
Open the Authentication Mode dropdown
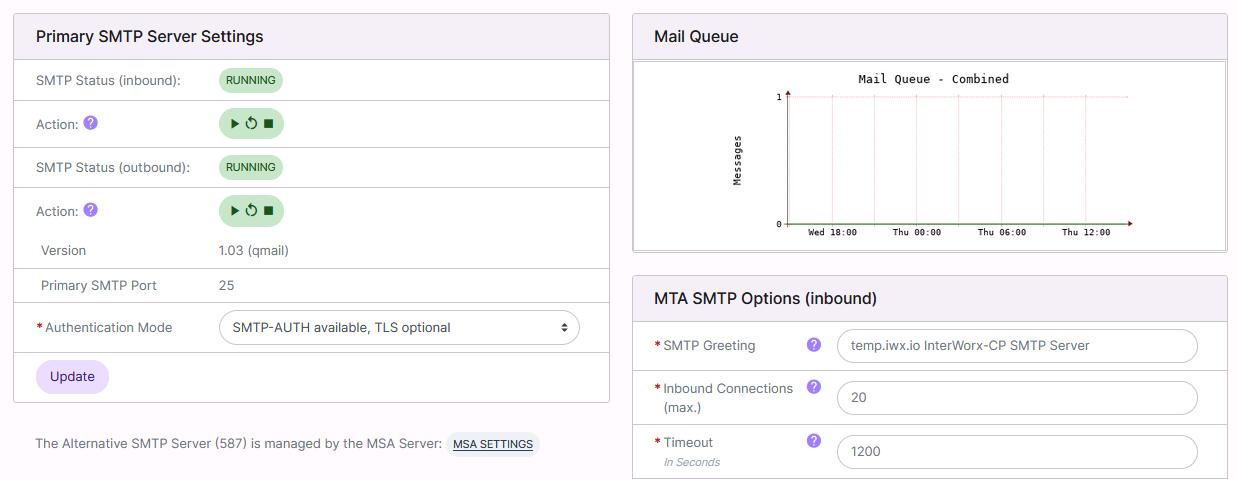398,327
